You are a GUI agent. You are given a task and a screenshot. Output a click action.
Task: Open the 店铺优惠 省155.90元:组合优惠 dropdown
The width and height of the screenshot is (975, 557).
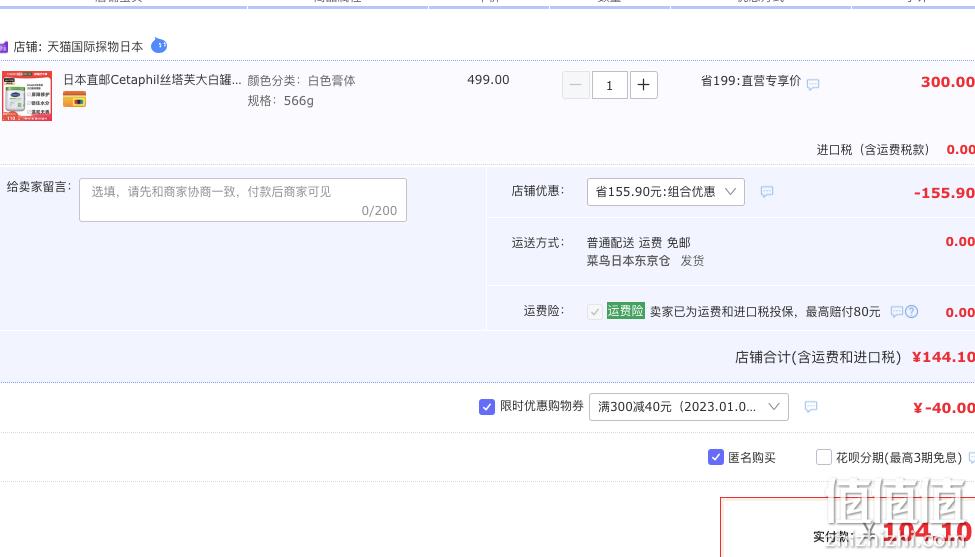[665, 191]
